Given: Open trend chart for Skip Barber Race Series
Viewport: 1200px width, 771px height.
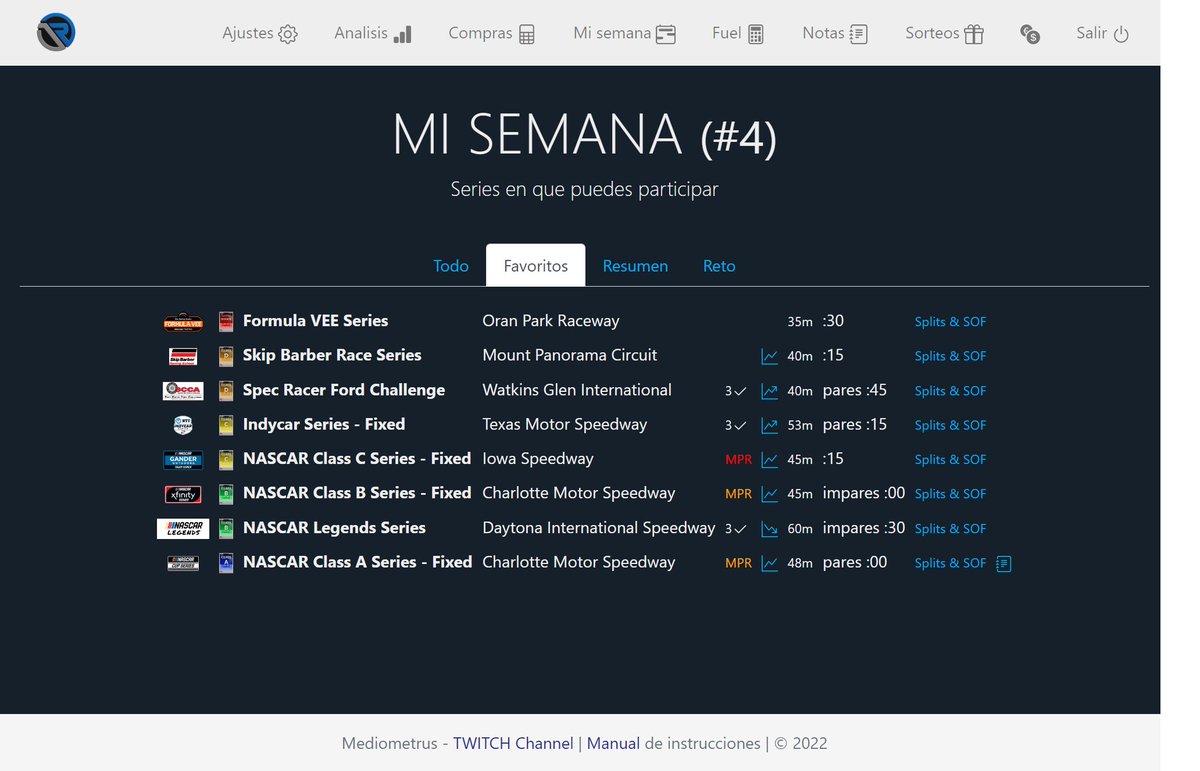Looking at the screenshot, I should [769, 356].
